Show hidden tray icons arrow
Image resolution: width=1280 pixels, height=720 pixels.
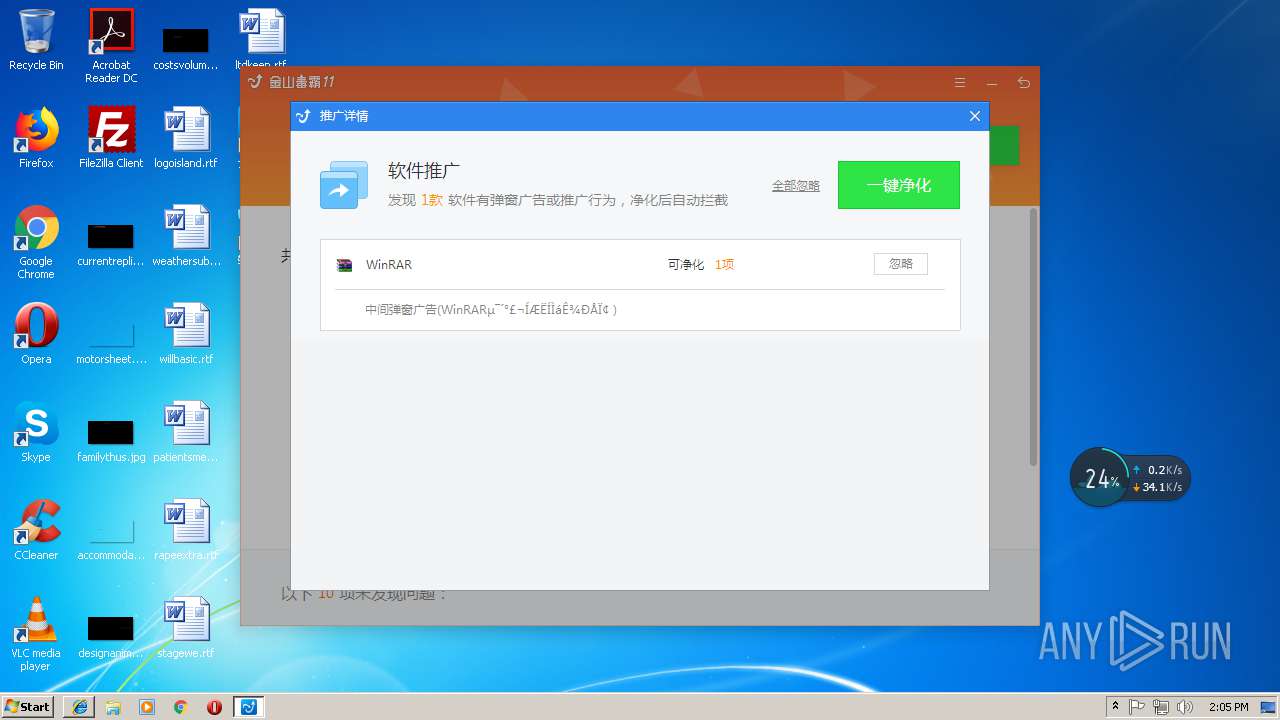pyautogui.click(x=1115, y=707)
